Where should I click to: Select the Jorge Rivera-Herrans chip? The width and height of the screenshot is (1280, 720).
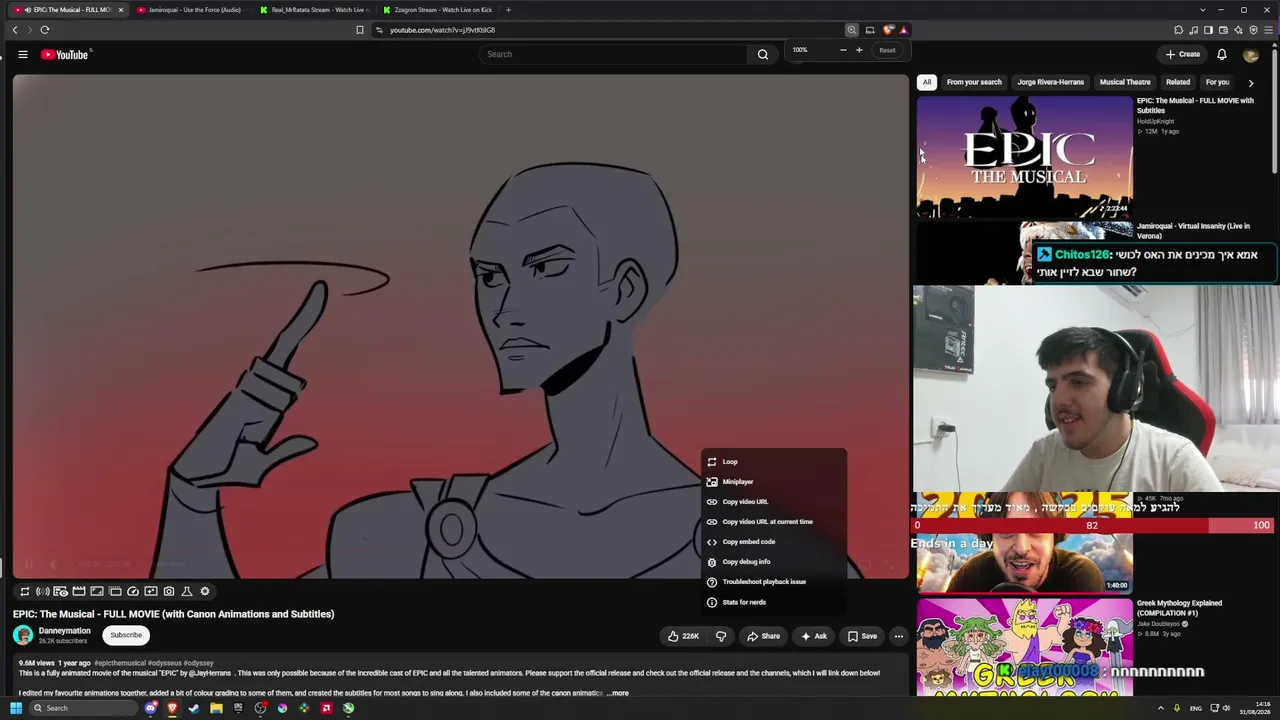pos(1050,82)
